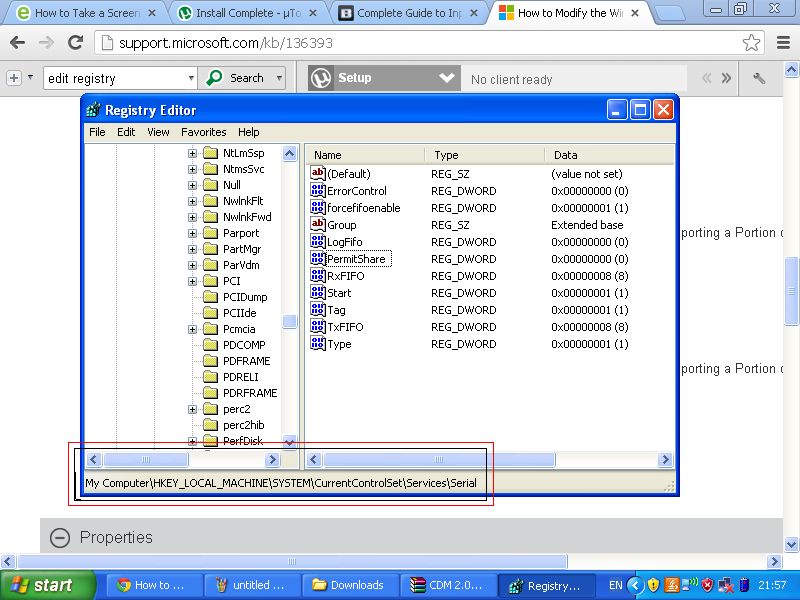Switch to the How to Take a Screen tab
This screenshot has width=800, height=600.
pos(86,13)
